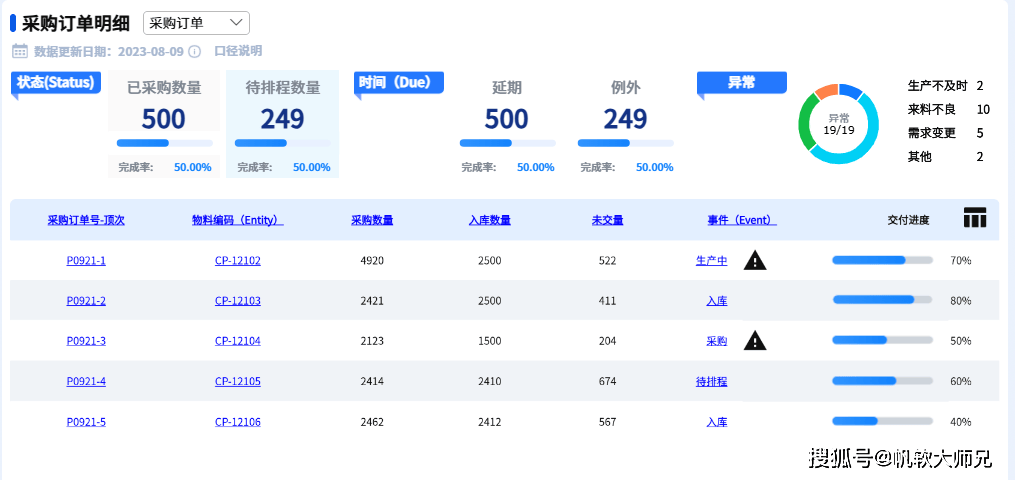Open 入库 event in P0921-5 row

[x=717, y=422]
